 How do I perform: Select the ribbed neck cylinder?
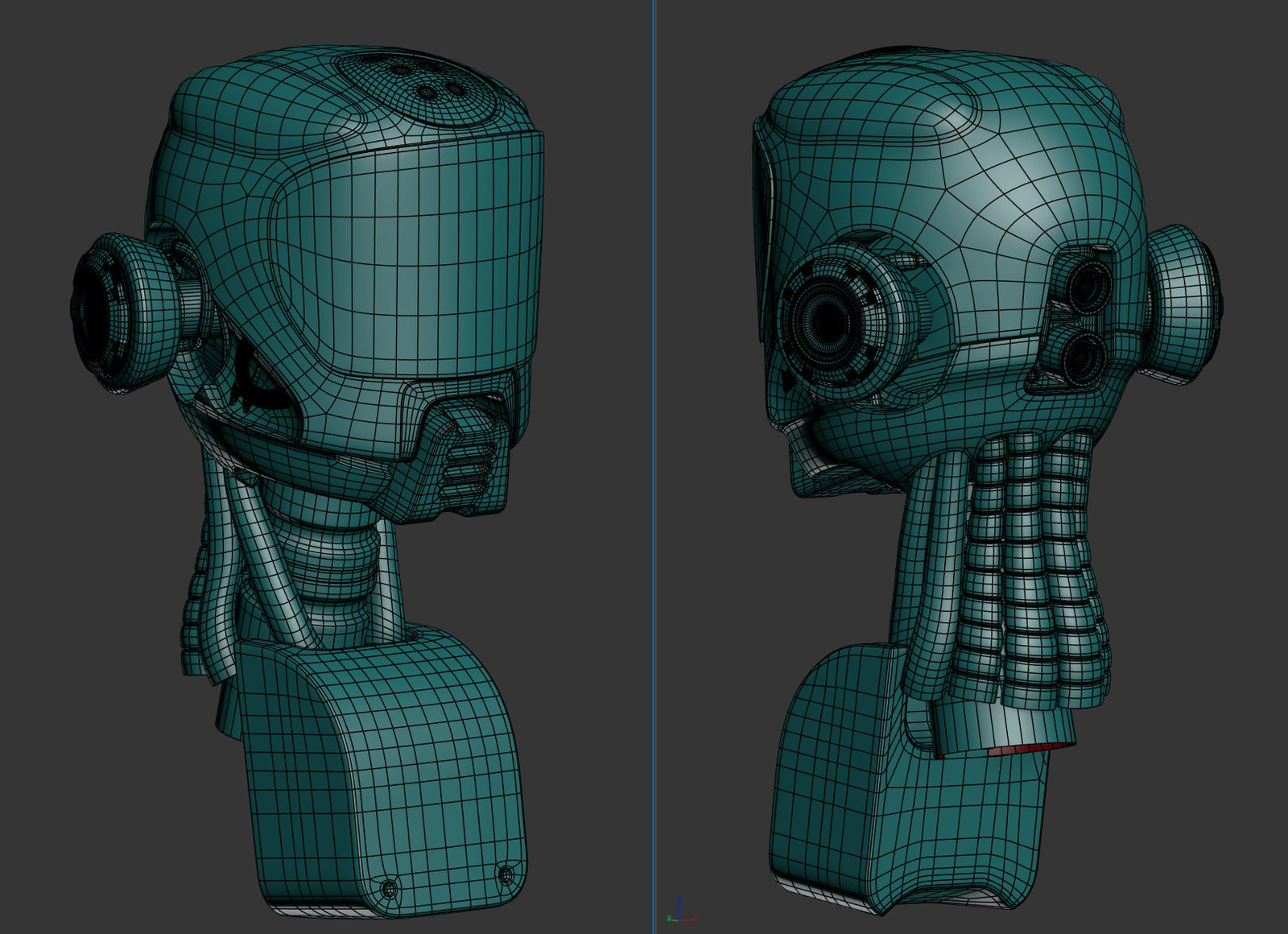[334, 556]
